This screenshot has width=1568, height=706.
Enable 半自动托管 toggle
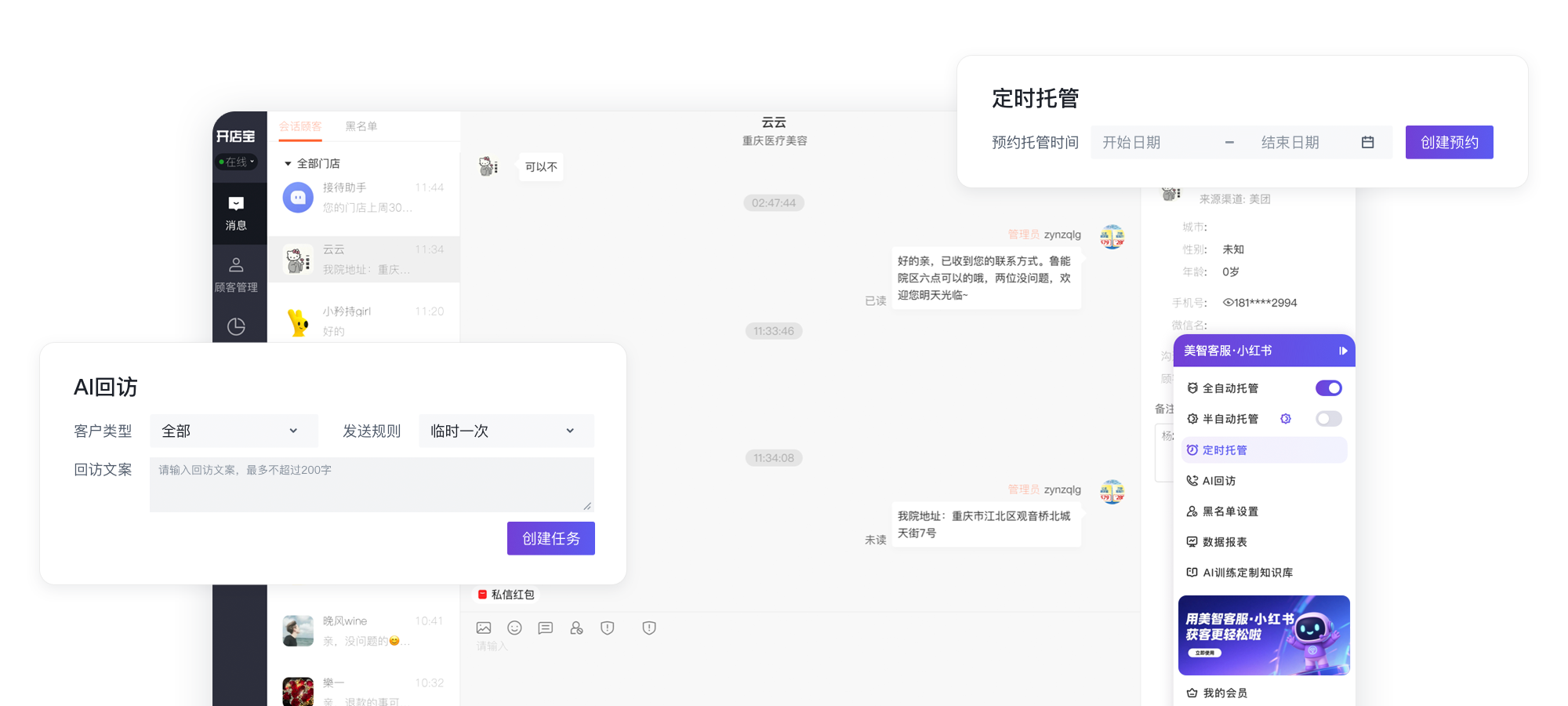pyautogui.click(x=1329, y=419)
